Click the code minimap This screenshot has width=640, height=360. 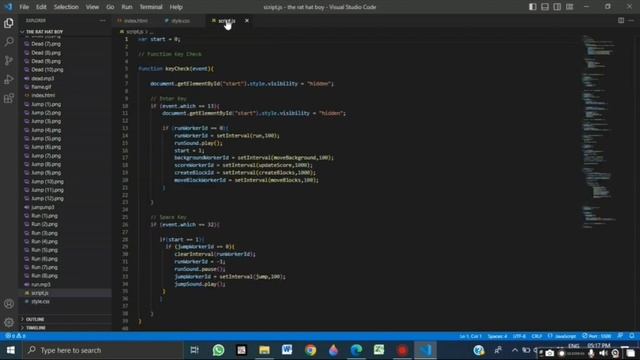tap(600, 131)
